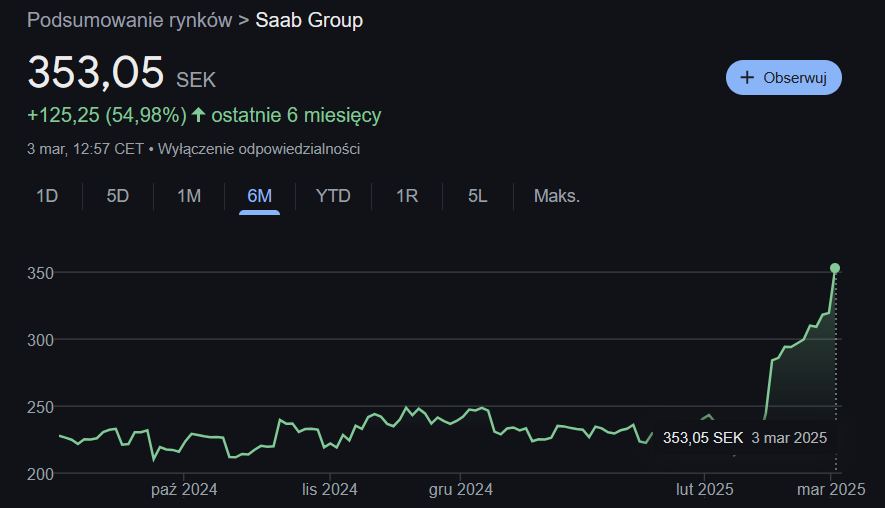Switch to the 5D time range
This screenshot has height=508, width=885.
tap(118, 196)
